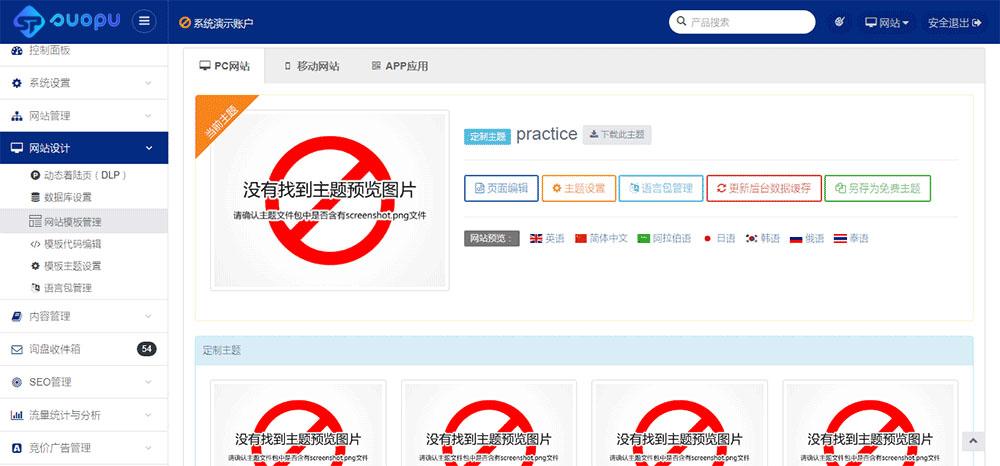Click the Russian flag for 俄语
The image size is (1000, 466).
click(796, 238)
